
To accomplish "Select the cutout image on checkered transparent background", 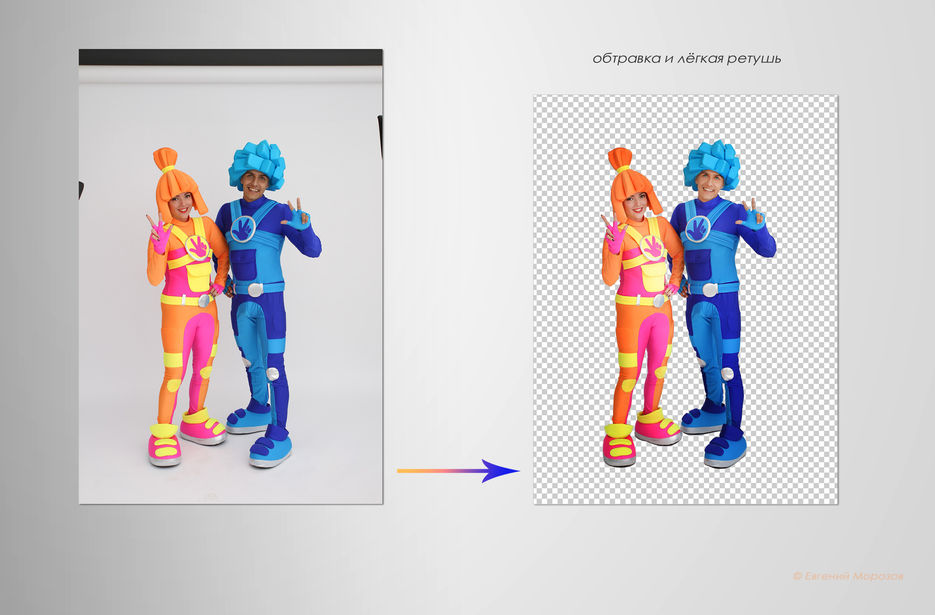I will [x=686, y=299].
